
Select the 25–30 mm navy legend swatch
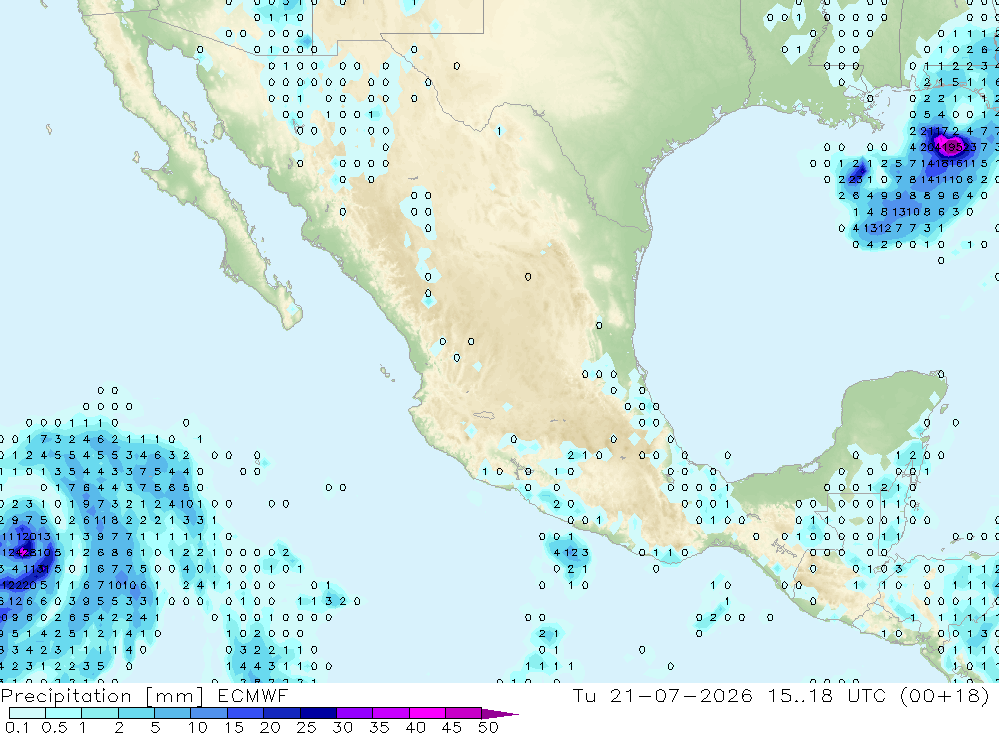click(x=318, y=713)
